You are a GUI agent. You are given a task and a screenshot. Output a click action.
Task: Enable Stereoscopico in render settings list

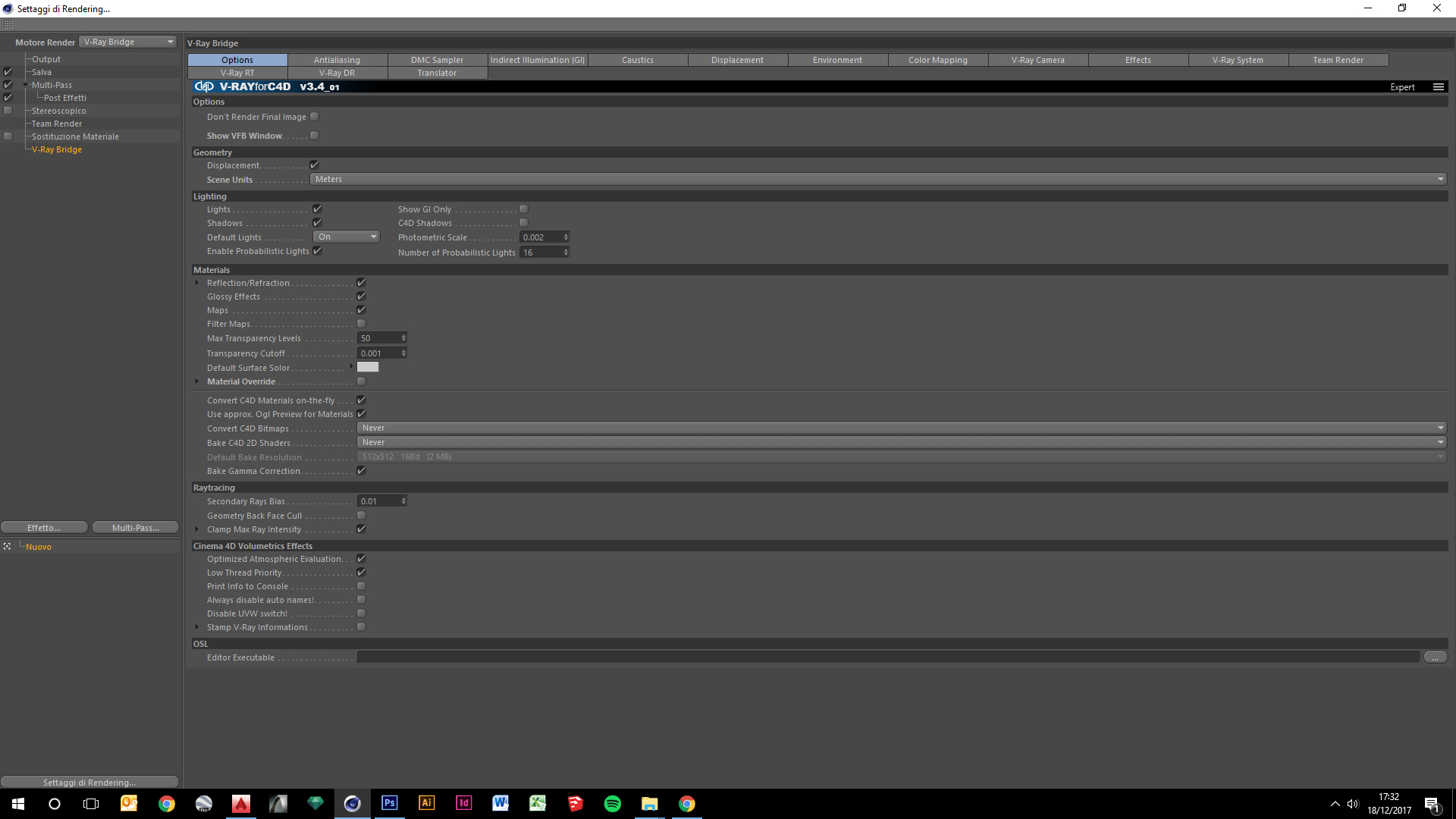click(8, 111)
